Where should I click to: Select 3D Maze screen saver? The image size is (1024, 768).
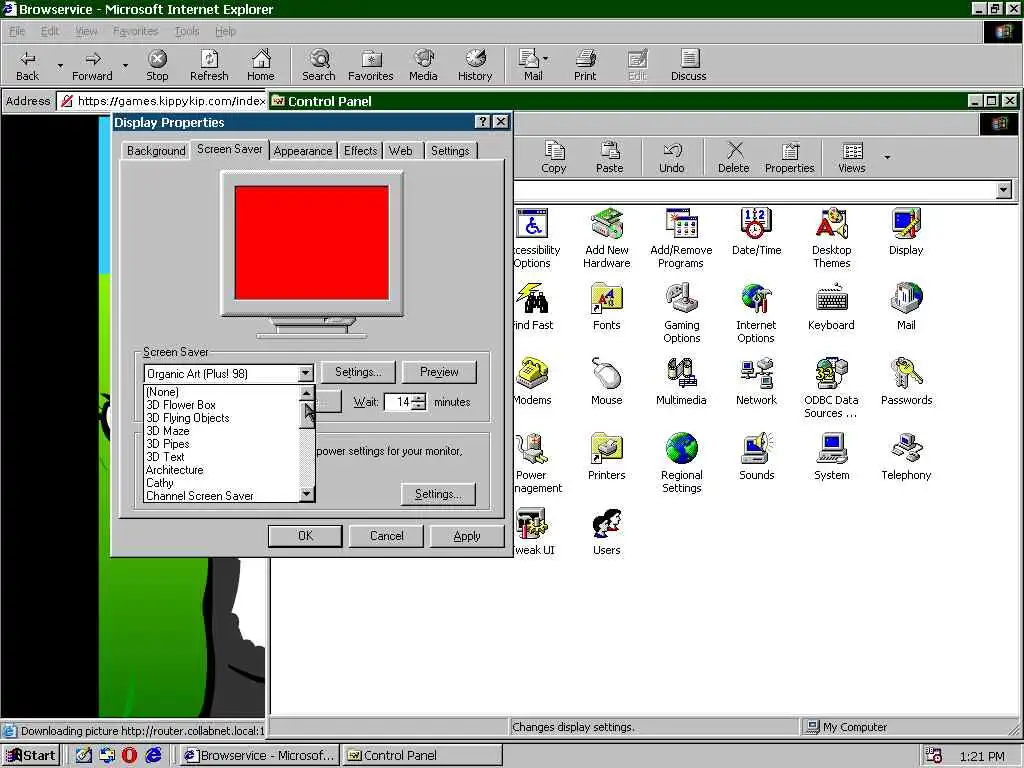(221, 431)
